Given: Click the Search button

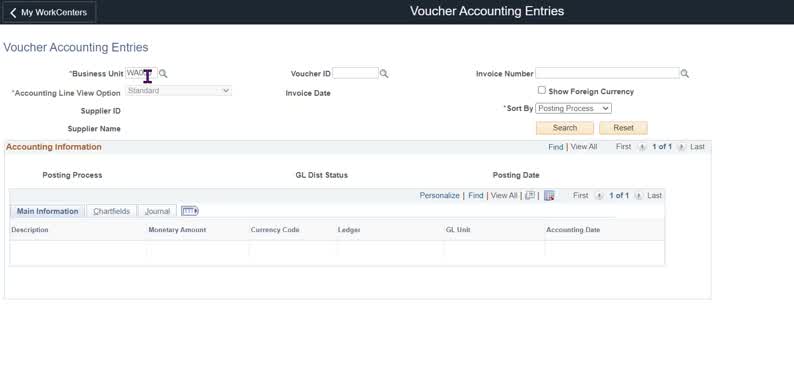Looking at the screenshot, I should pyautogui.click(x=565, y=128).
